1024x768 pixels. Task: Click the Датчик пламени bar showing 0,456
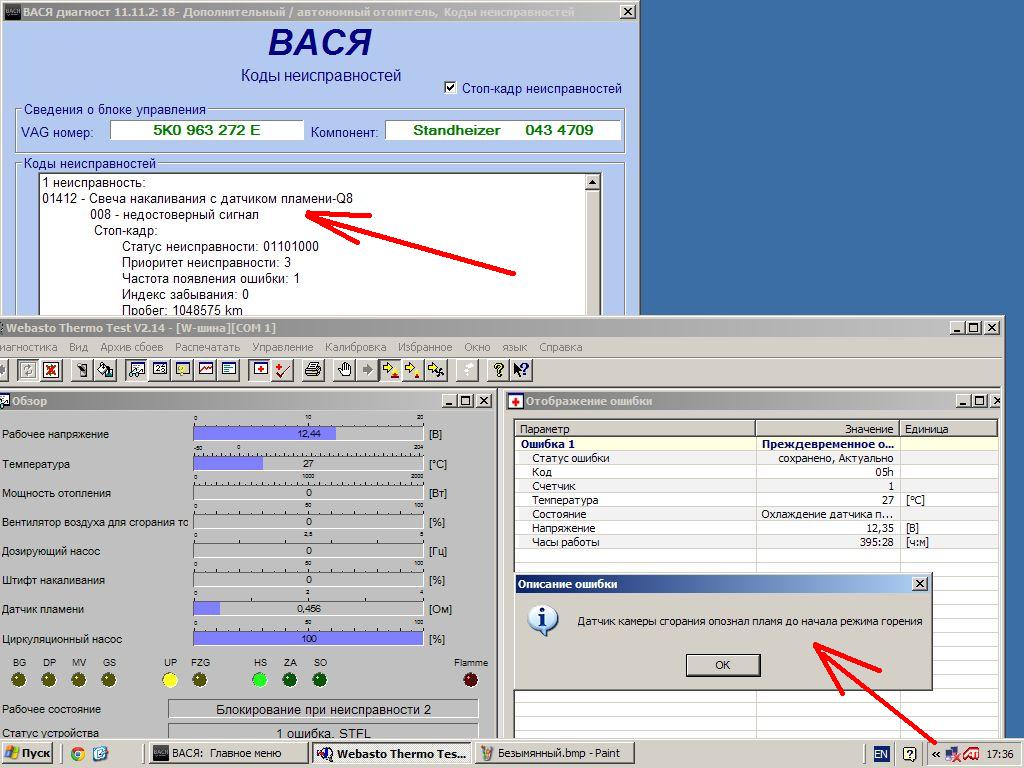[x=308, y=609]
